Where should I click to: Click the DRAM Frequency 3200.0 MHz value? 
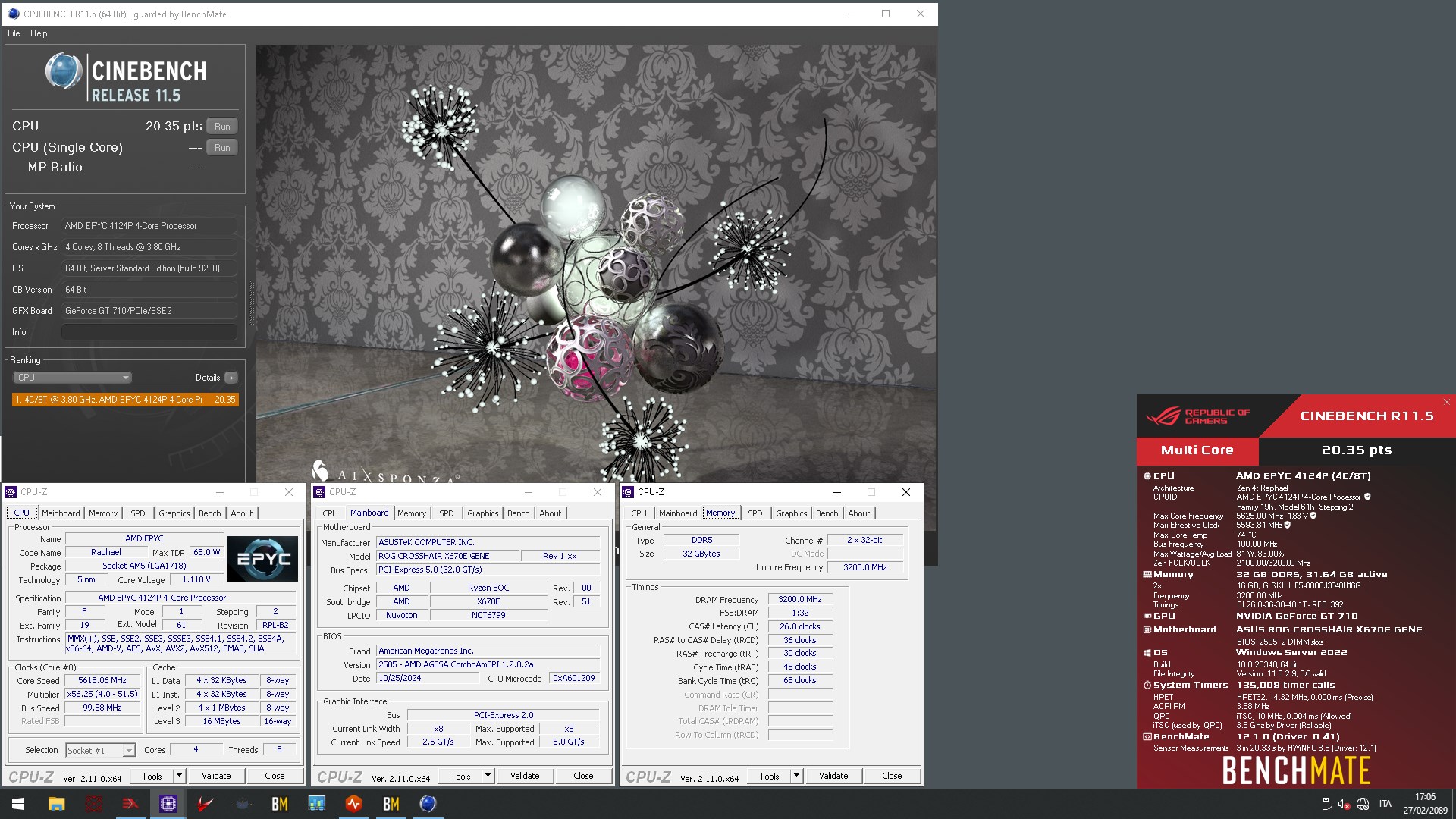[x=800, y=599]
